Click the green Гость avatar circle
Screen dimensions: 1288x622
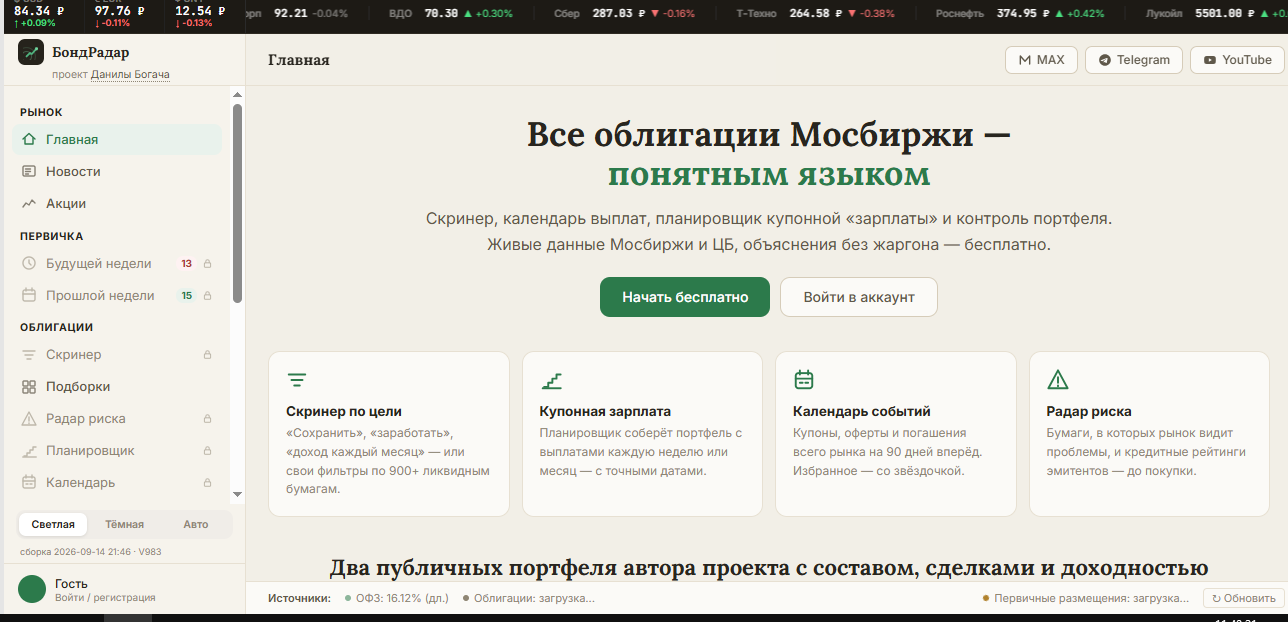pos(32,589)
